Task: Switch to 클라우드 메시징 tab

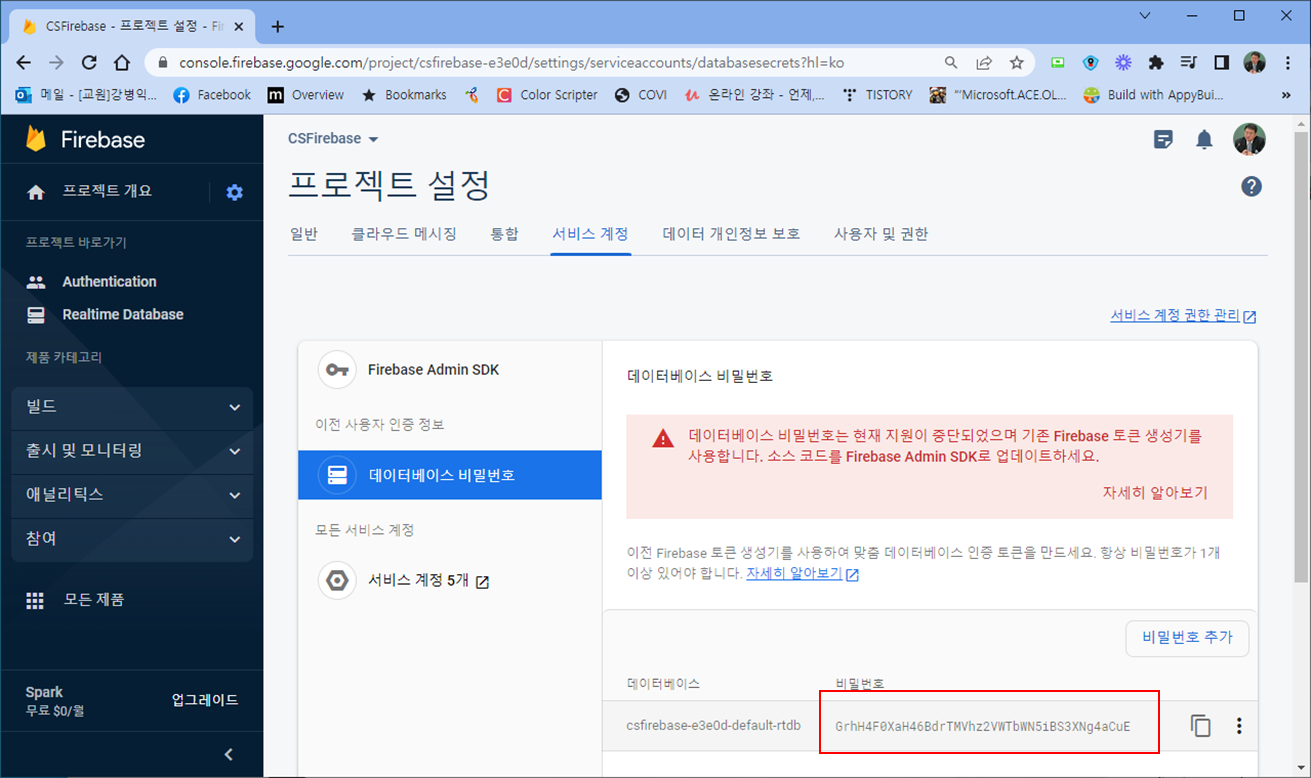Action: click(404, 234)
